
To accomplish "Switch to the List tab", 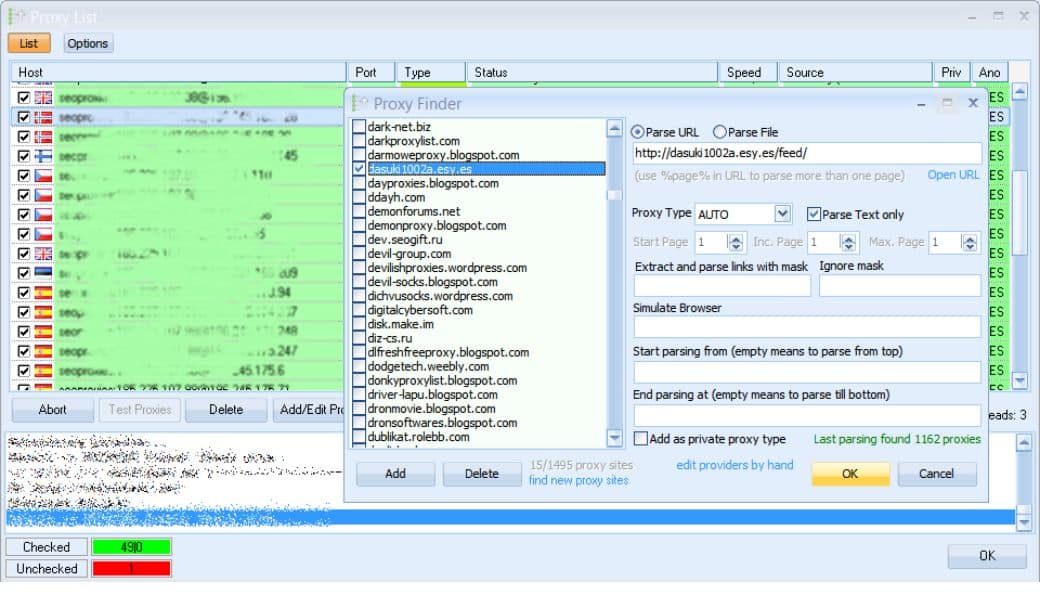I will pyautogui.click(x=29, y=43).
